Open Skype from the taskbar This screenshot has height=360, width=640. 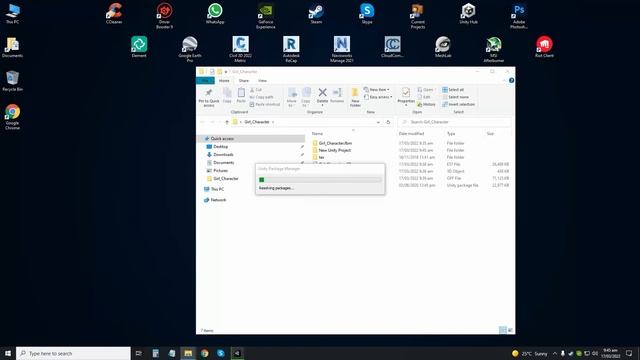click(x=221, y=353)
